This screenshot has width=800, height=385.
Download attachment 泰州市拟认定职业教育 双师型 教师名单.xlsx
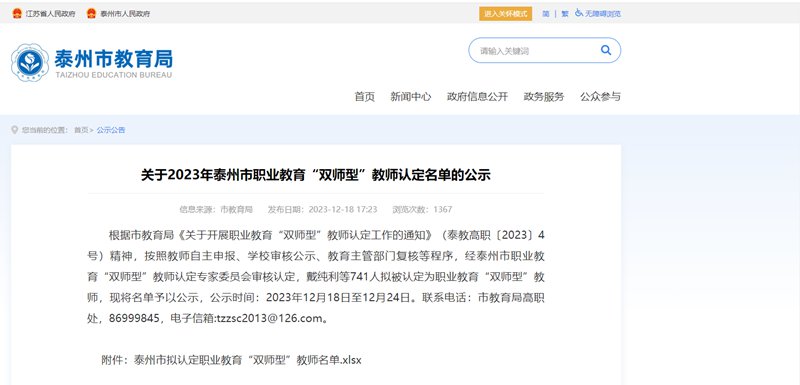point(247,360)
